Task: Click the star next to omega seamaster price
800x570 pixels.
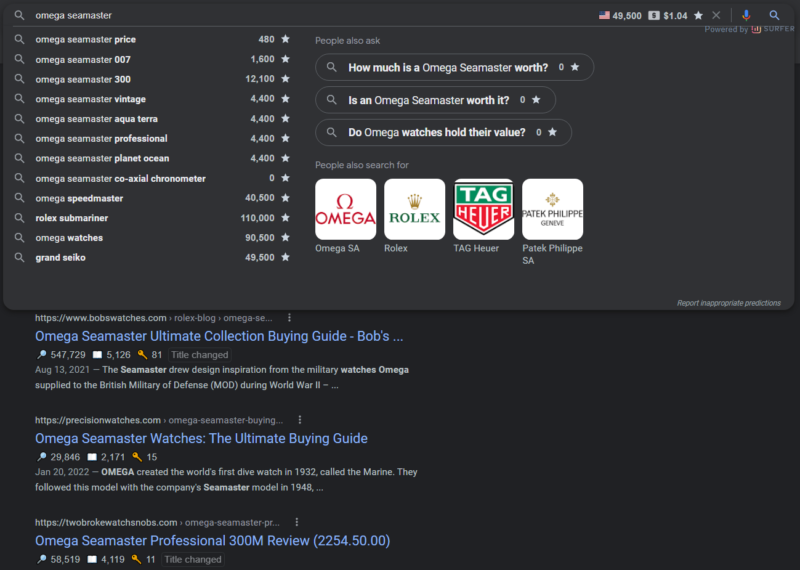Action: coord(286,39)
